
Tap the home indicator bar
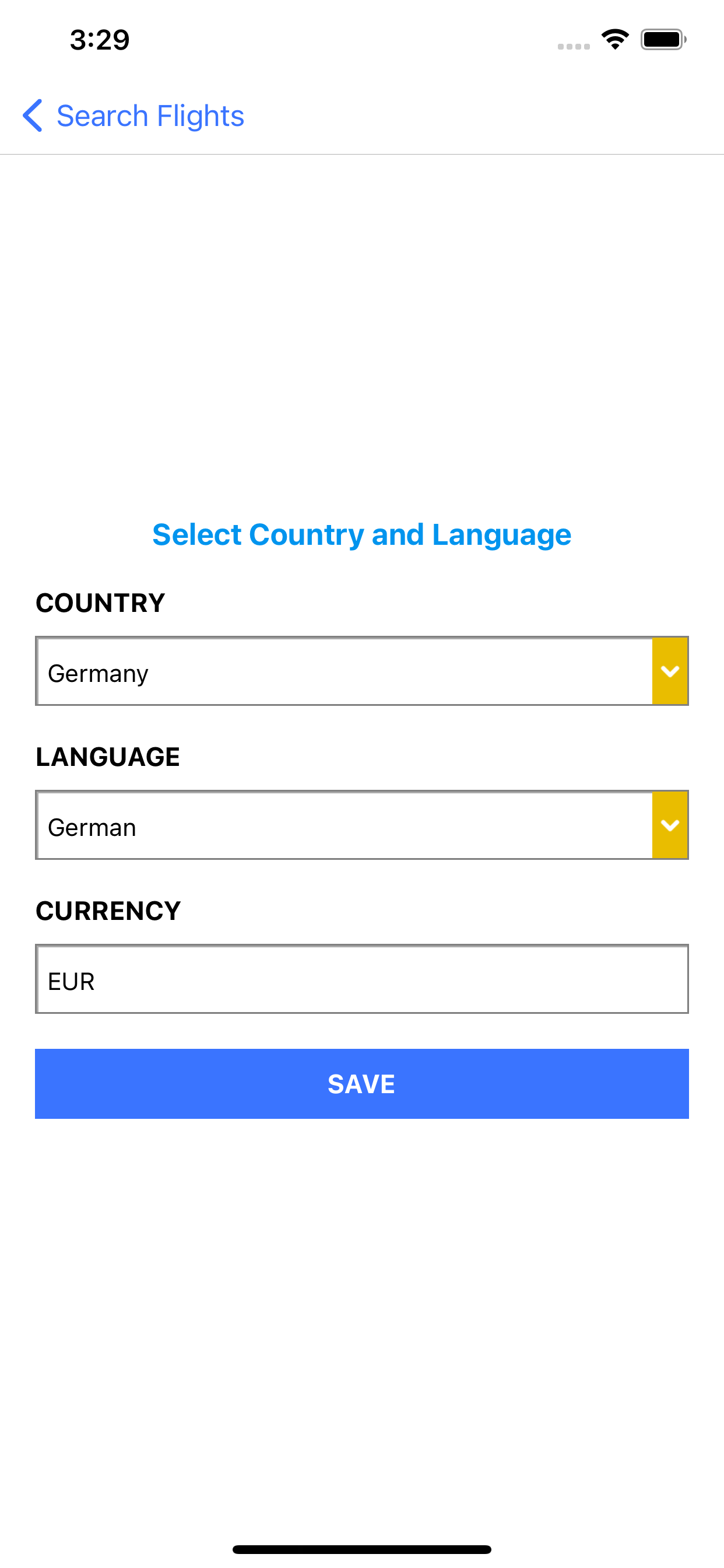pos(362,1549)
